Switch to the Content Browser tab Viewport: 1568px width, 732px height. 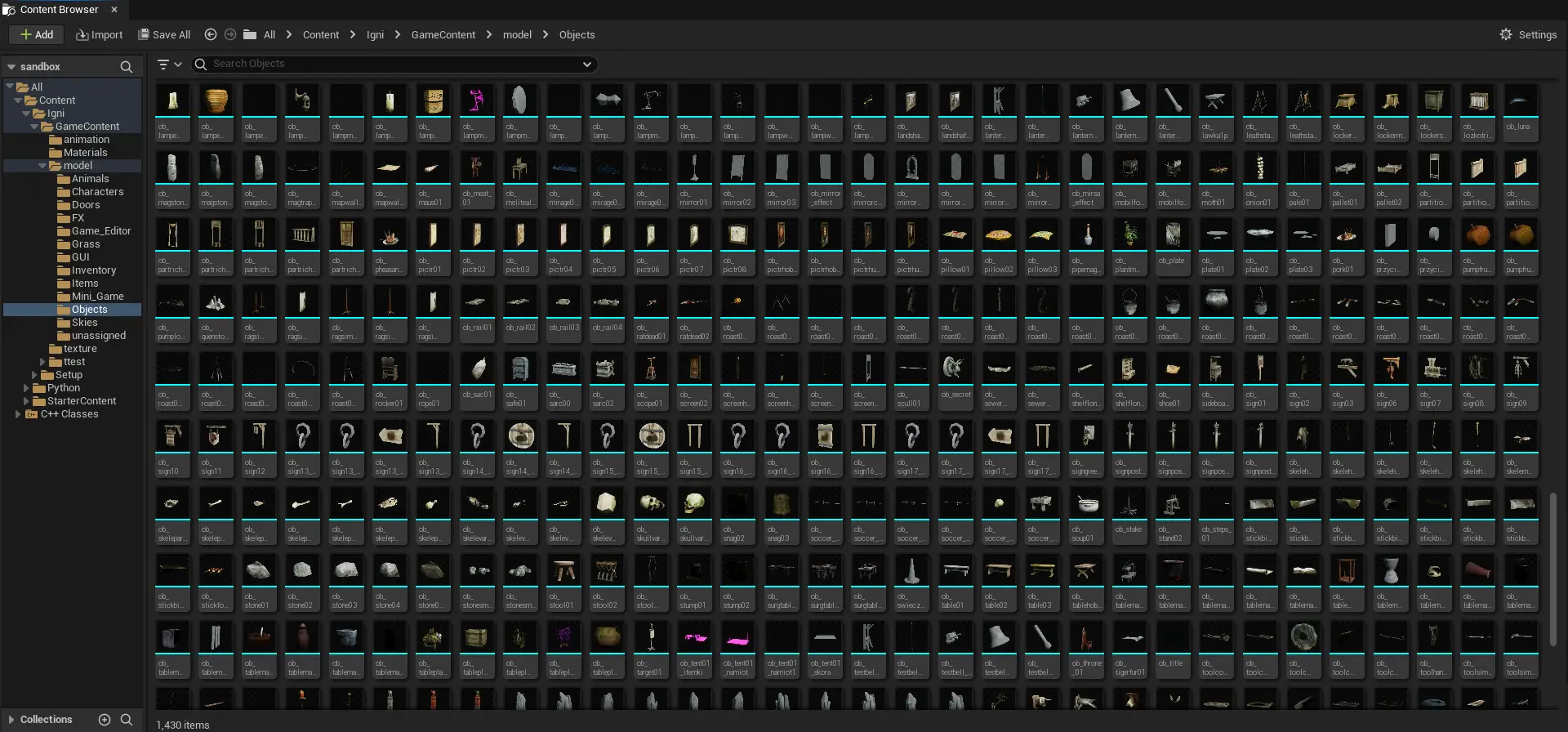tap(59, 10)
